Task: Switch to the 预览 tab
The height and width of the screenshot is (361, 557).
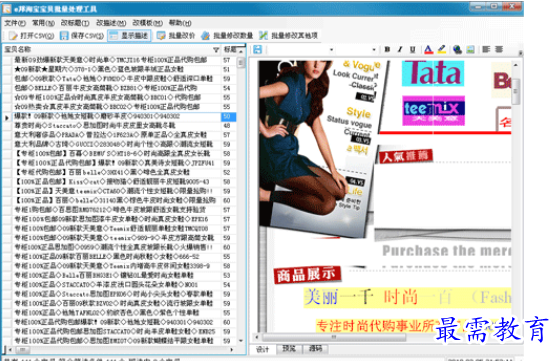Action: 289,349
